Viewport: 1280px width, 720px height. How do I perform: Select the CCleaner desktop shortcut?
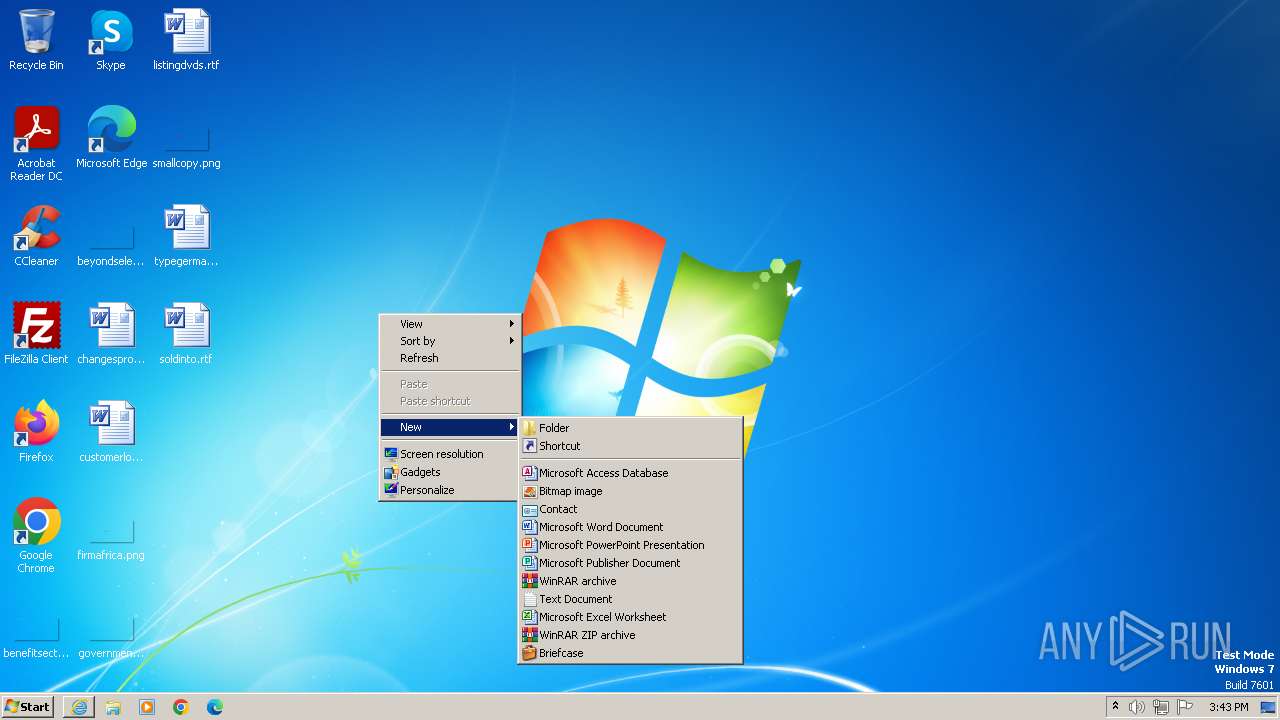(x=36, y=236)
